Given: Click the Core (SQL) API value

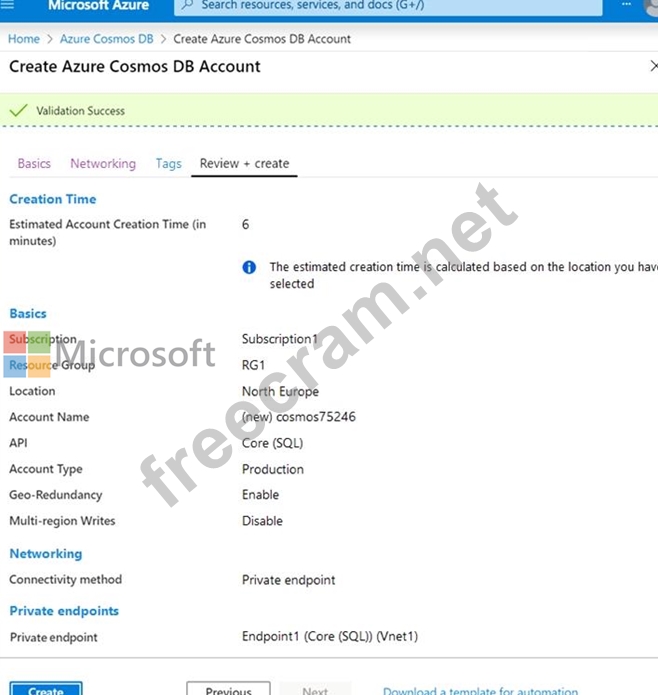Looking at the screenshot, I should point(273,443).
